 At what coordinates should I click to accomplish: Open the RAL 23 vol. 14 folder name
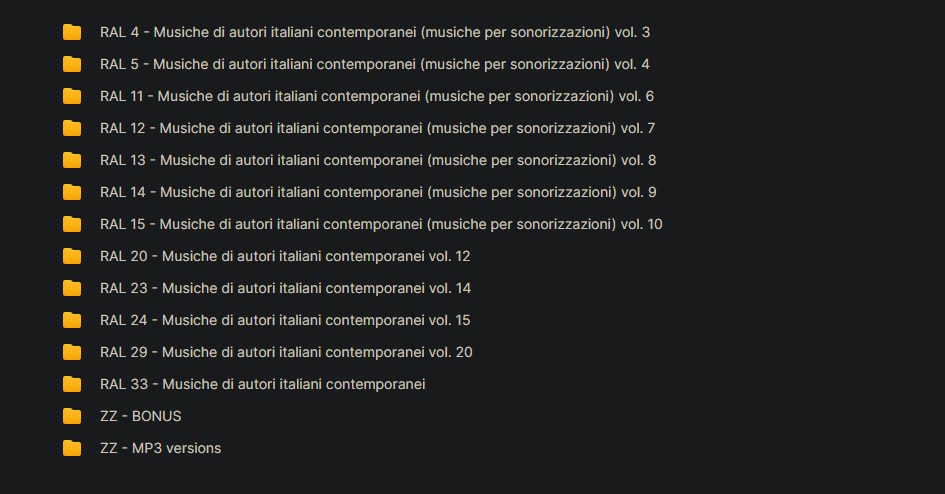point(285,288)
